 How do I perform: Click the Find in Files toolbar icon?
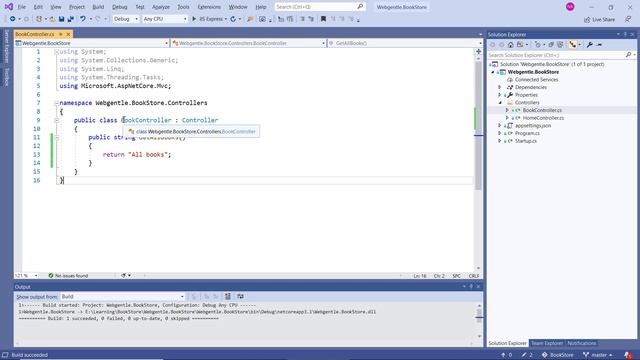tap(250, 19)
